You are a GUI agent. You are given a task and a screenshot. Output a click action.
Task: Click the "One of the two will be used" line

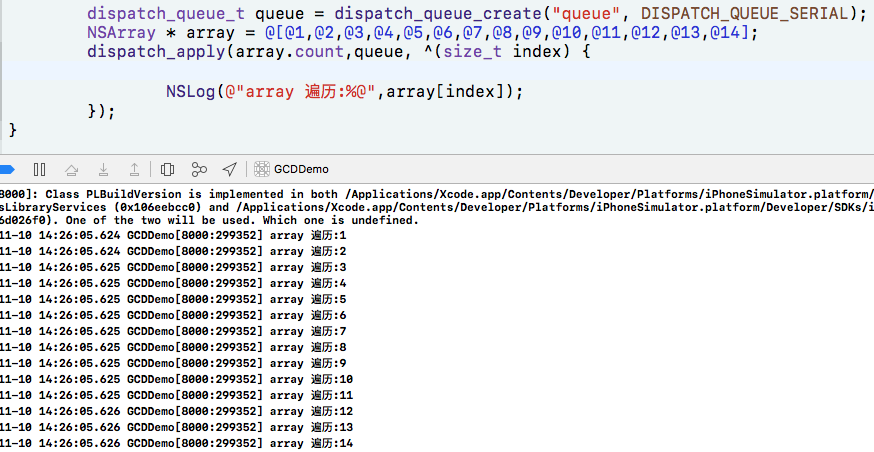[209, 221]
